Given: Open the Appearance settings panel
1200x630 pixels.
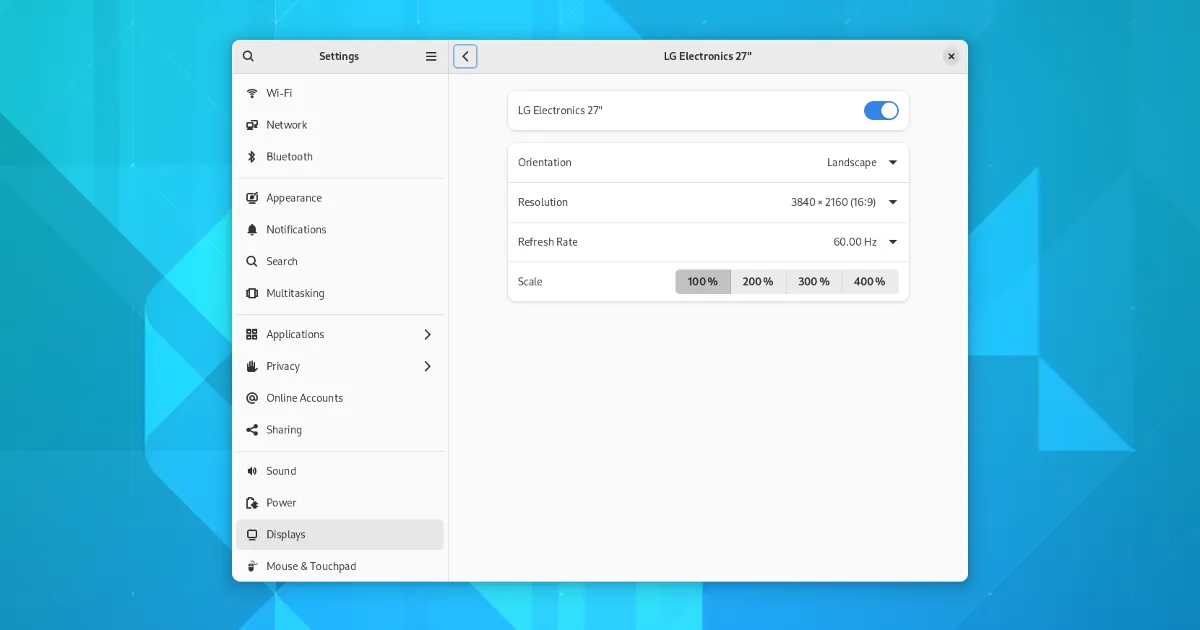Looking at the screenshot, I should (x=294, y=198).
